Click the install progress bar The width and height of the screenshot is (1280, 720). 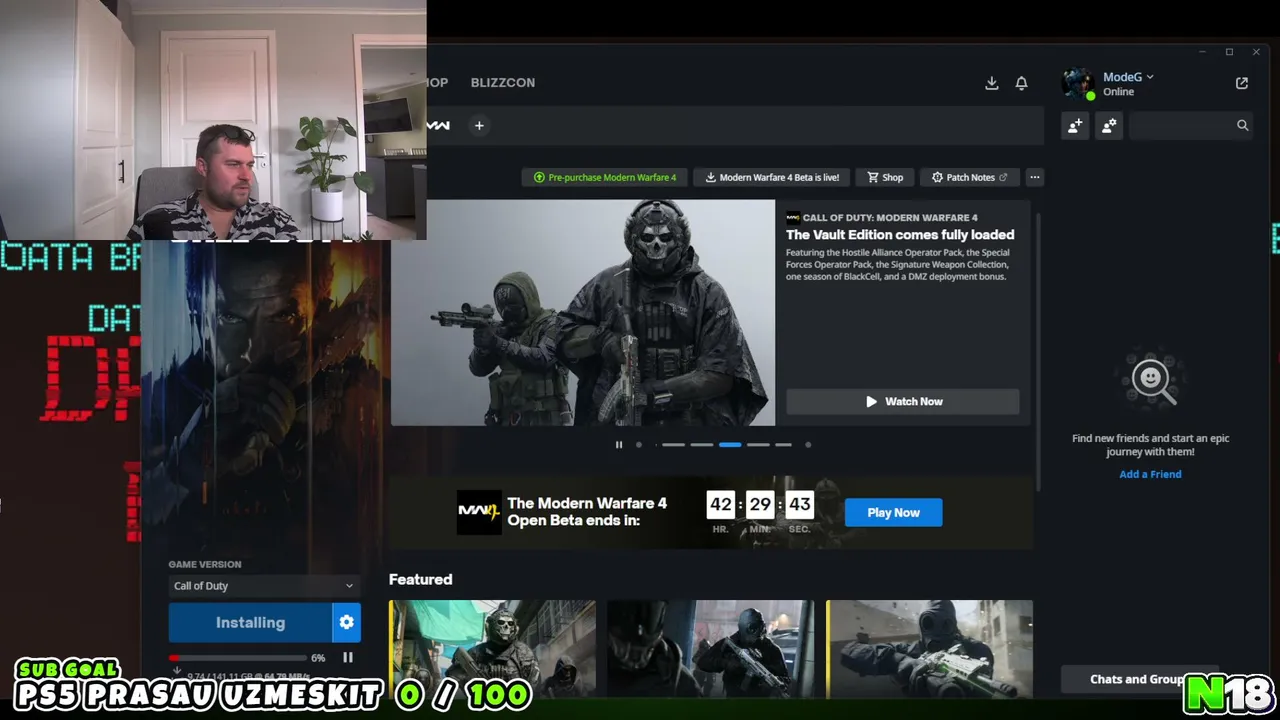point(237,658)
